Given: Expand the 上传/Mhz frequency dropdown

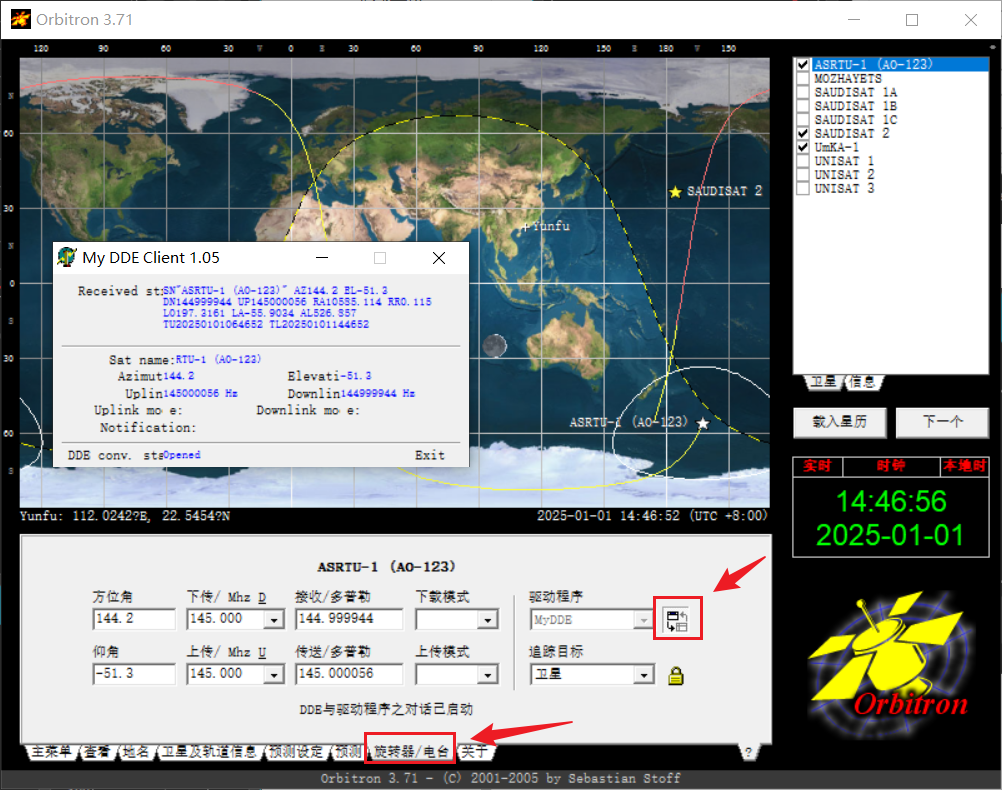Looking at the screenshot, I should tap(273, 675).
